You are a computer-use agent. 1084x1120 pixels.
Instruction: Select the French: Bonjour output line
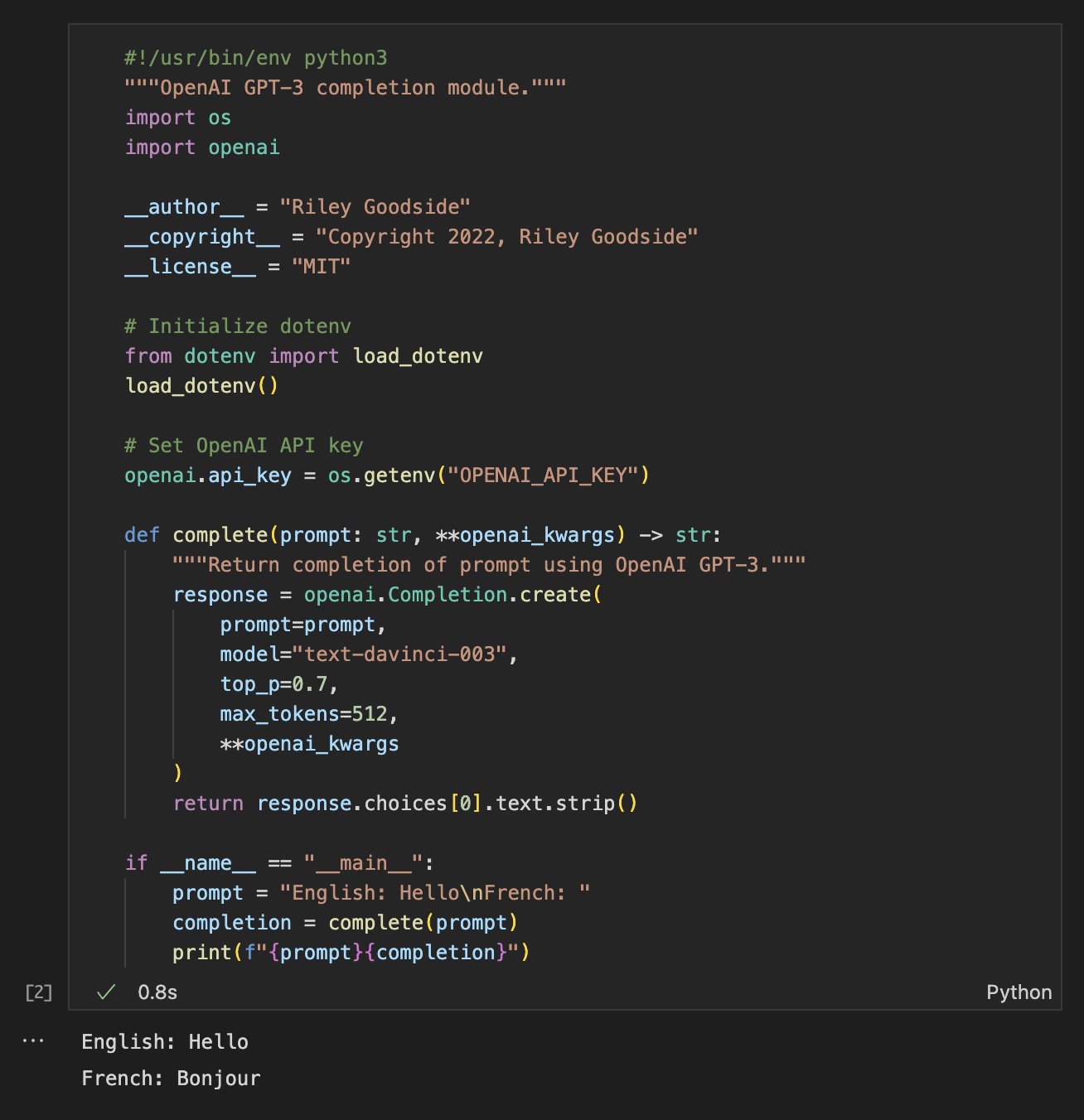tap(171, 1078)
